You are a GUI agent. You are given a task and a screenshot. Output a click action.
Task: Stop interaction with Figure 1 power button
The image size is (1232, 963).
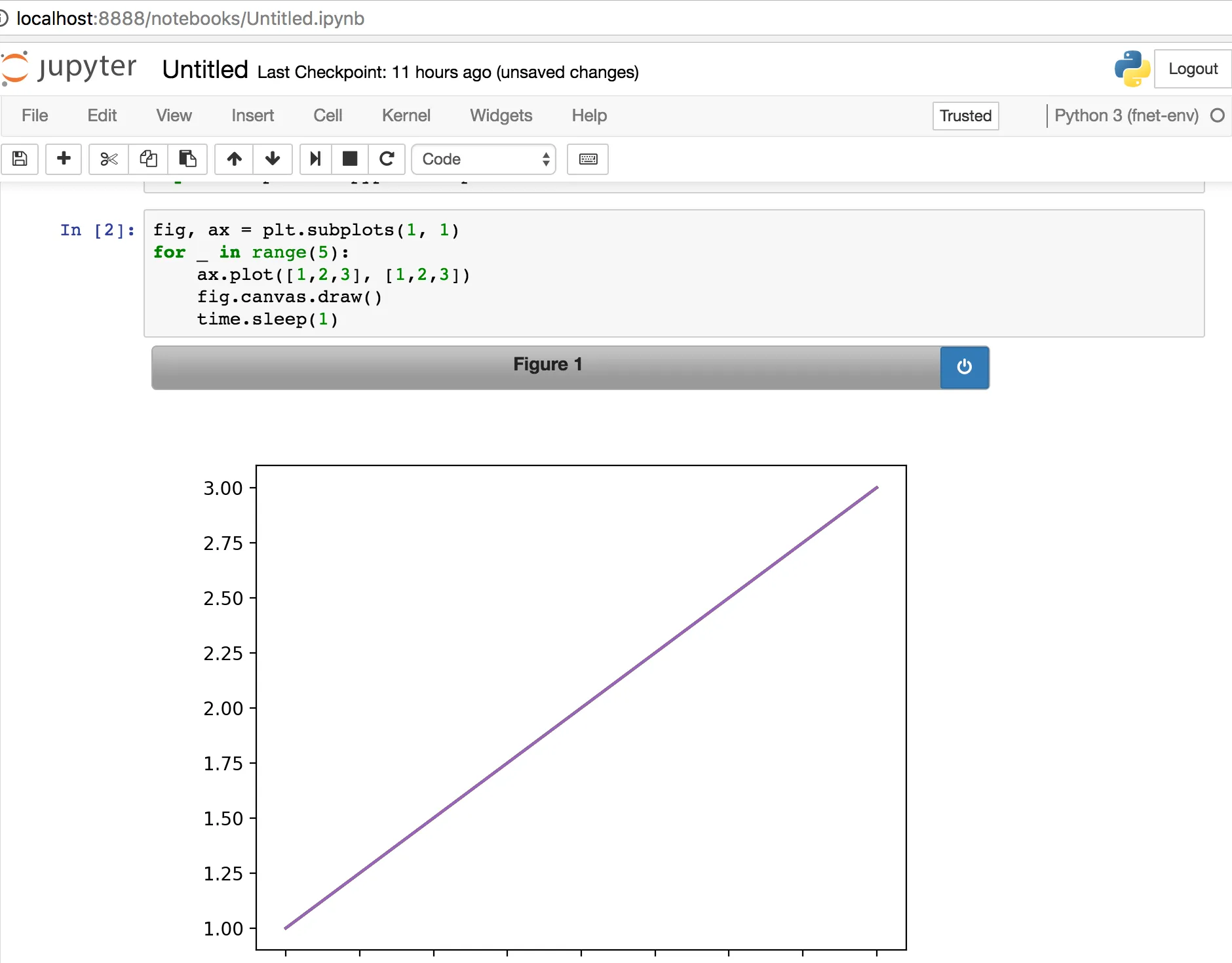(964, 367)
